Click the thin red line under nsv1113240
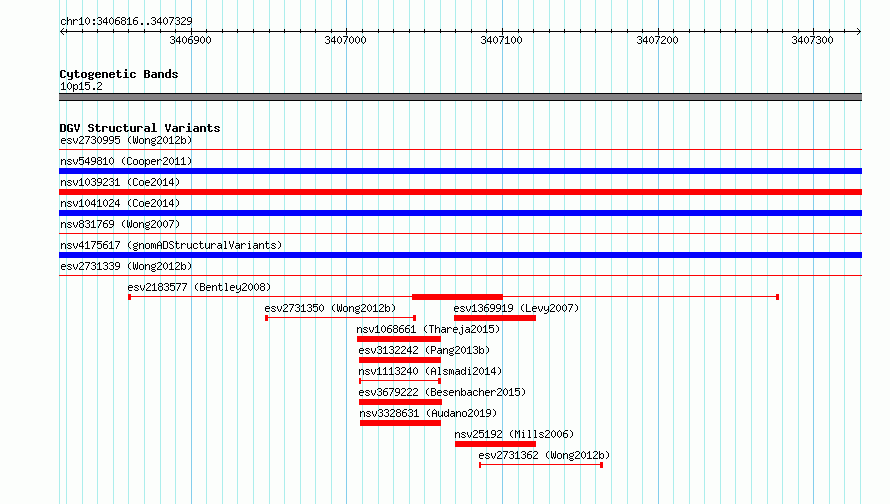Viewport: 890px width, 504px height. click(400, 381)
